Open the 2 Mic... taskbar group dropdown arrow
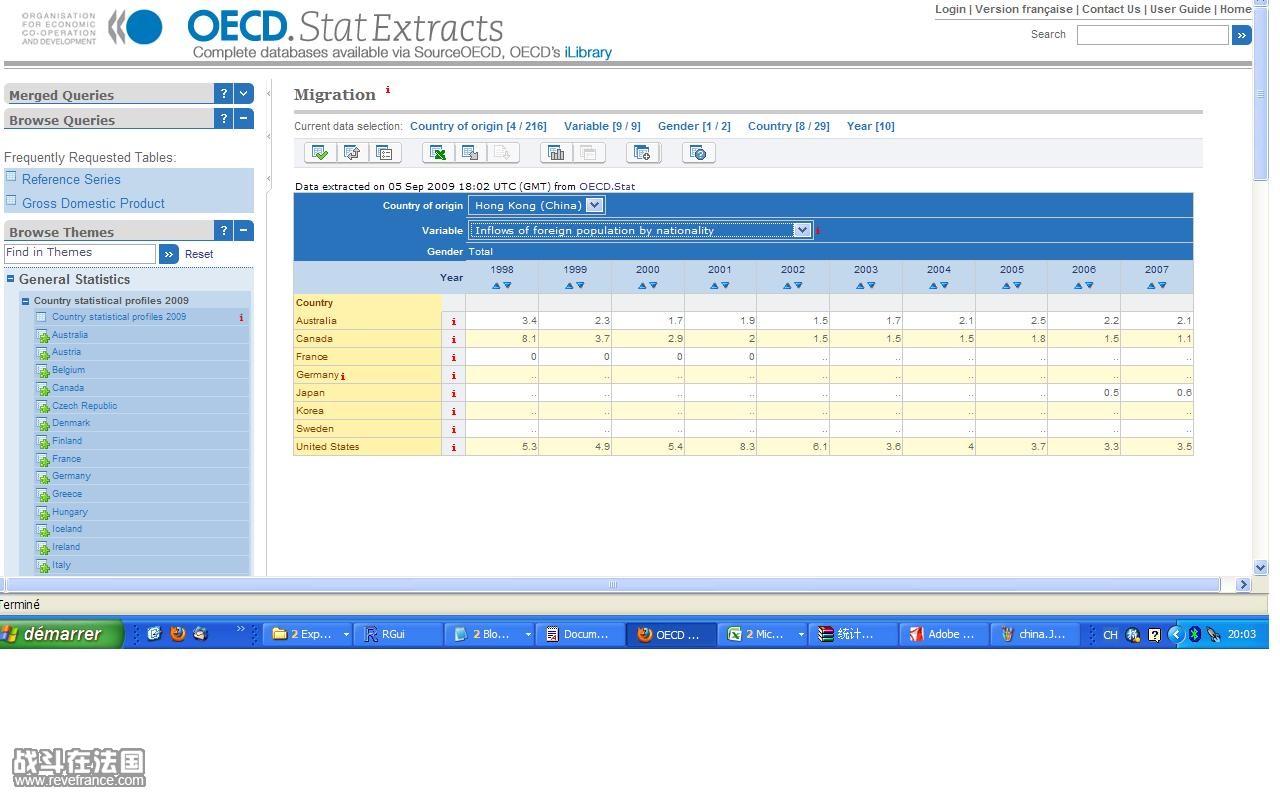 coord(801,635)
